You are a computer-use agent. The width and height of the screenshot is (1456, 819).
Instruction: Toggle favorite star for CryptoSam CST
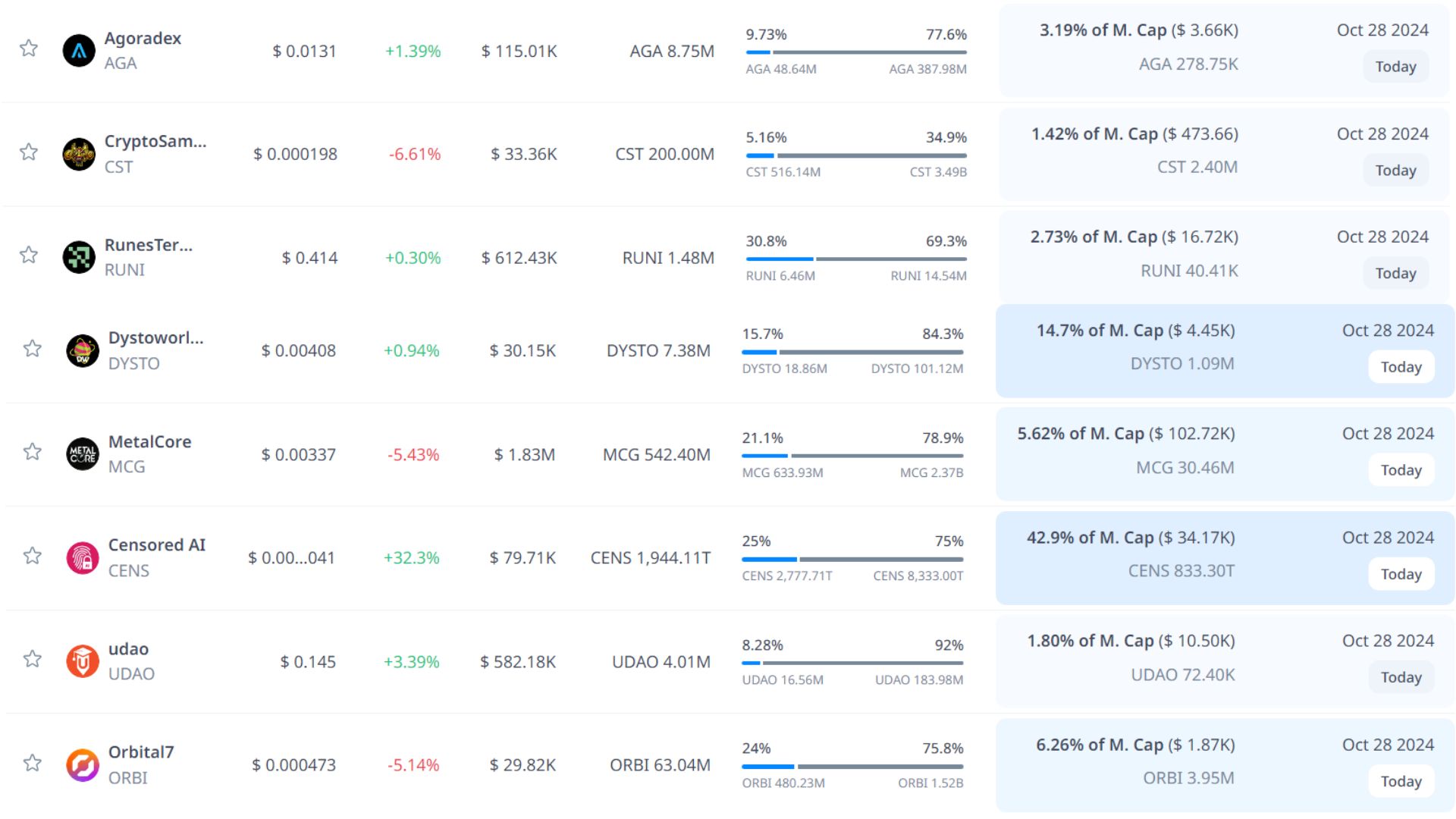pos(29,152)
